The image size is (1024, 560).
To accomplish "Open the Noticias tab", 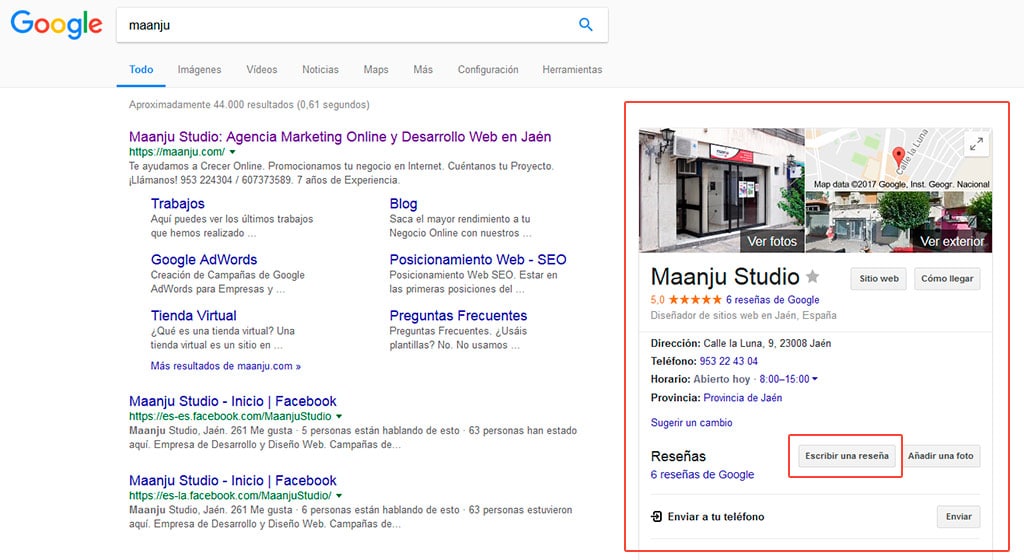I will tap(320, 69).
